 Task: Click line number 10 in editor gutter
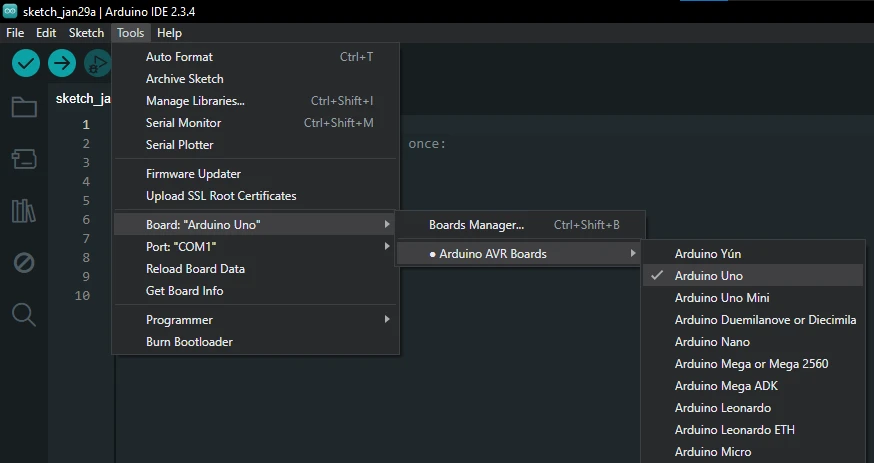82,296
